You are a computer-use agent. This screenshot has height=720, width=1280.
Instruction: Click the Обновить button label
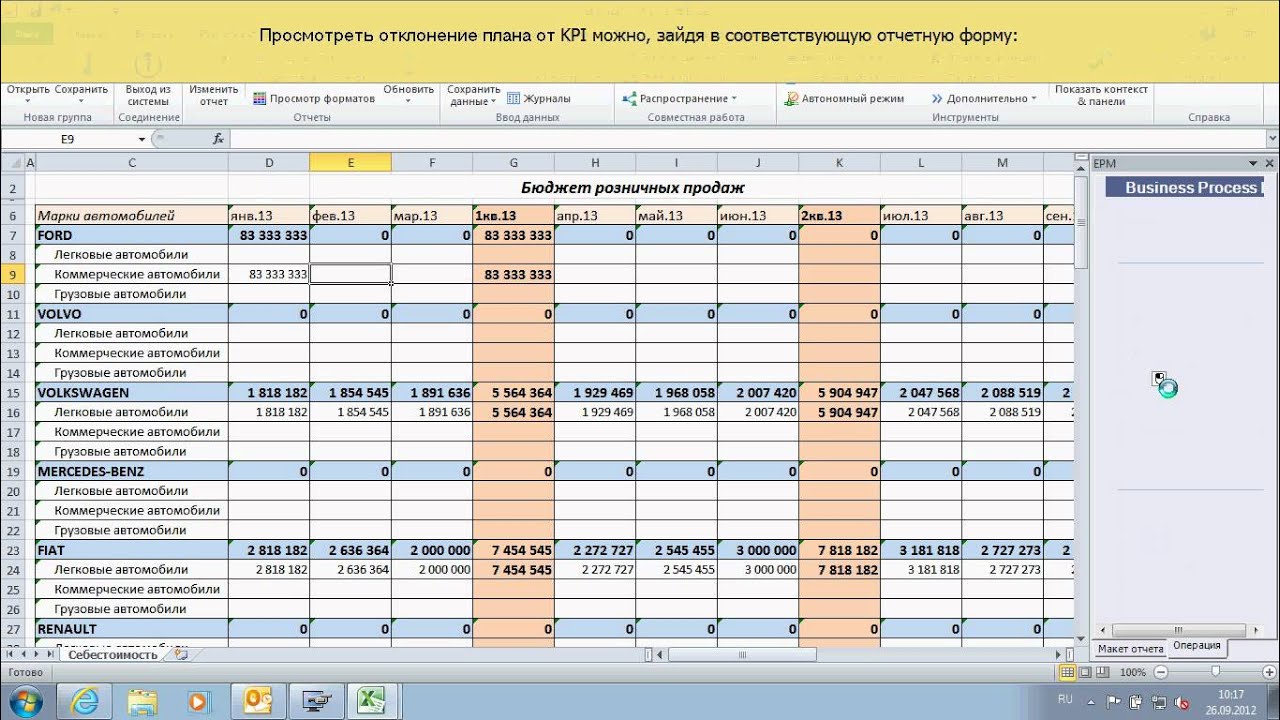pyautogui.click(x=408, y=89)
